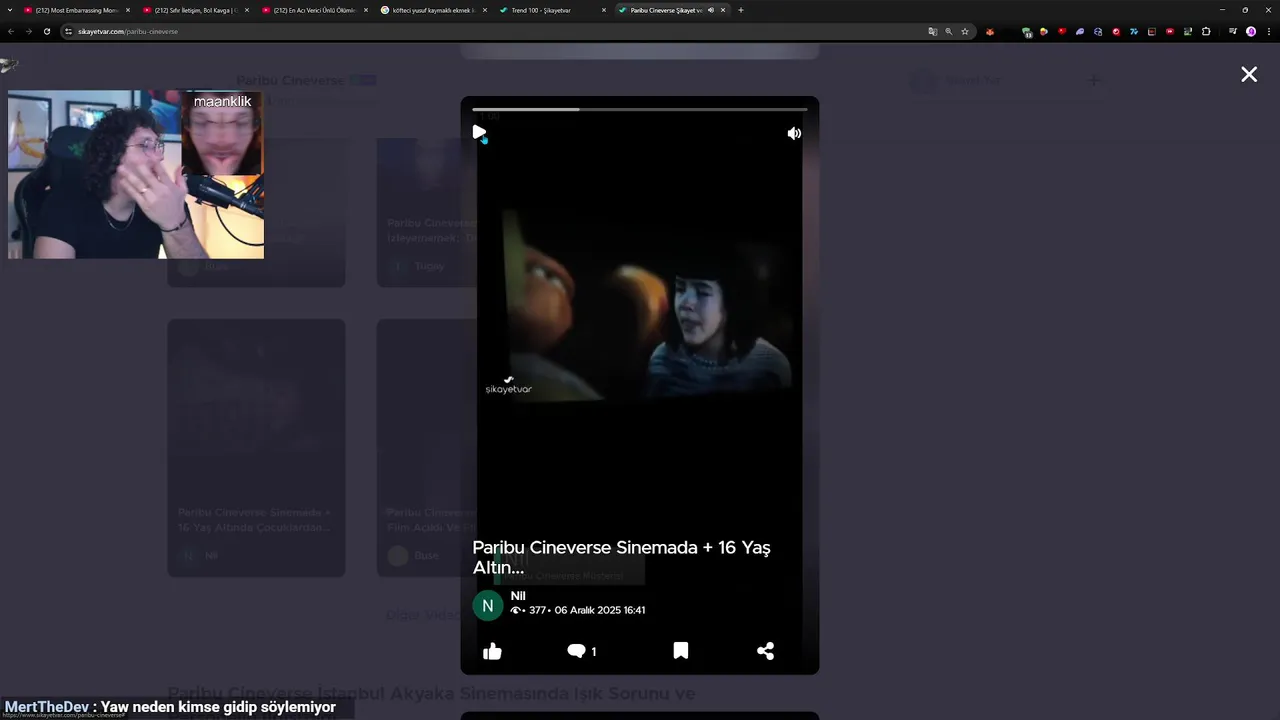
Task: Open the MetaMask fox extension
Action: pyautogui.click(x=990, y=31)
